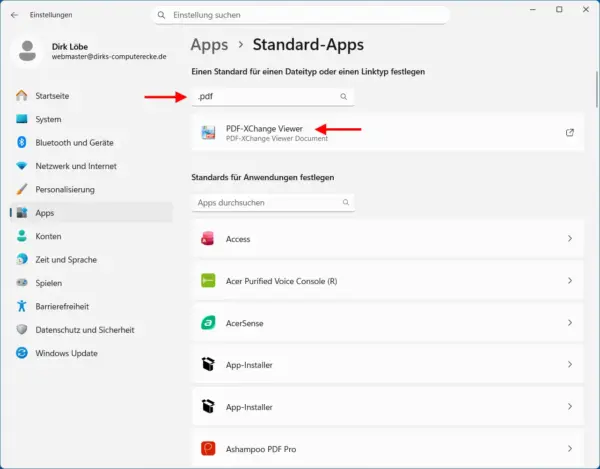Click the PDF-XChange Viewer default entry
600x469 pixels.
pyautogui.click(x=388, y=132)
